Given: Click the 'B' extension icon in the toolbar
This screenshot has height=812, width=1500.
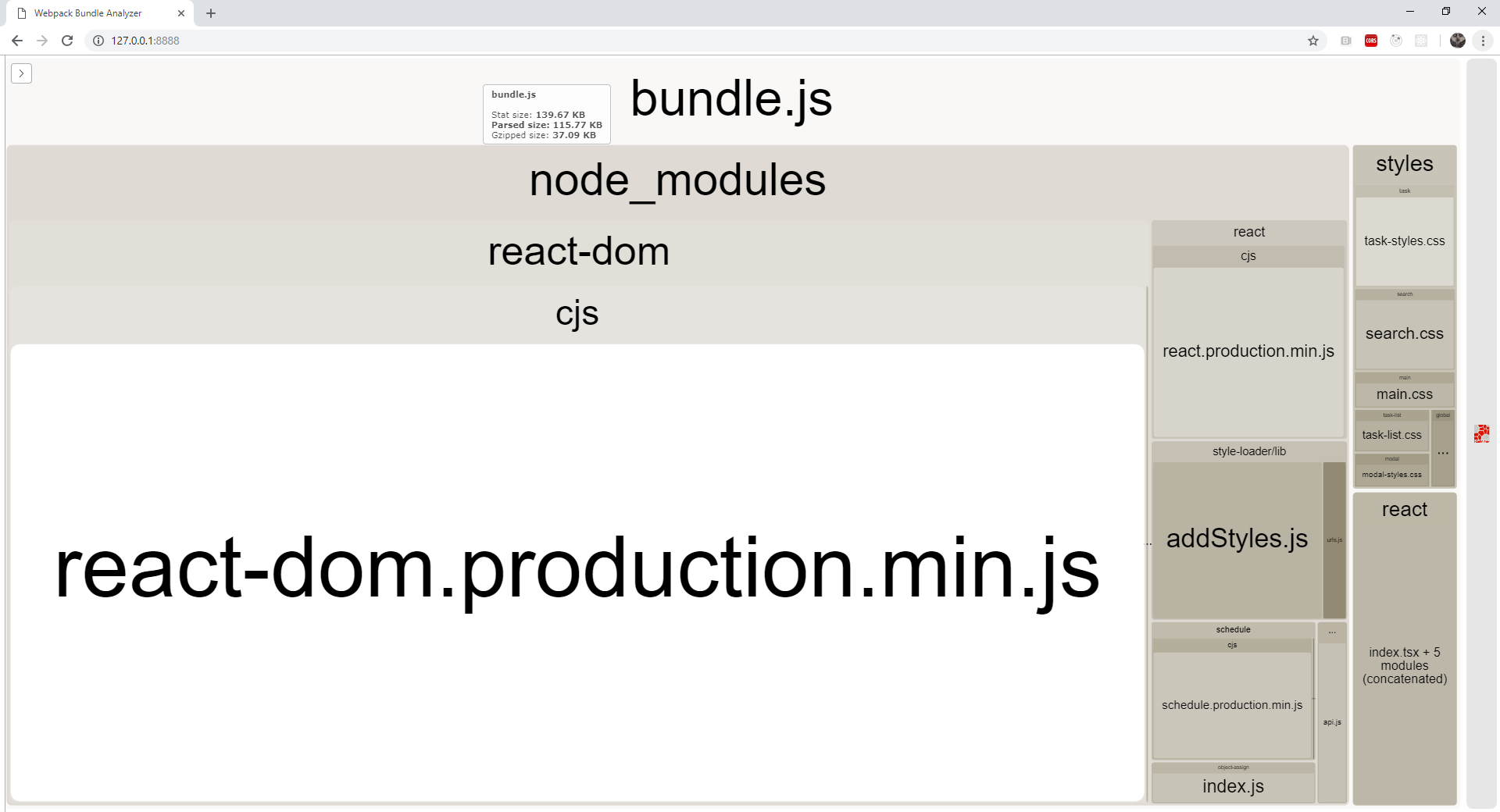Looking at the screenshot, I should (x=1345, y=41).
